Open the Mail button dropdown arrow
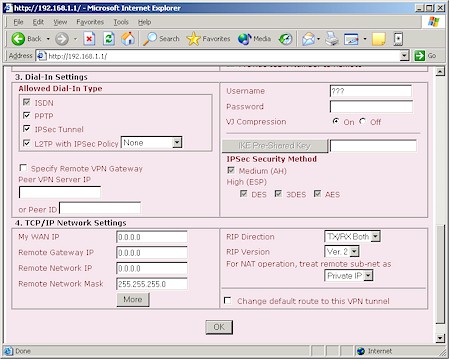 click(x=318, y=39)
